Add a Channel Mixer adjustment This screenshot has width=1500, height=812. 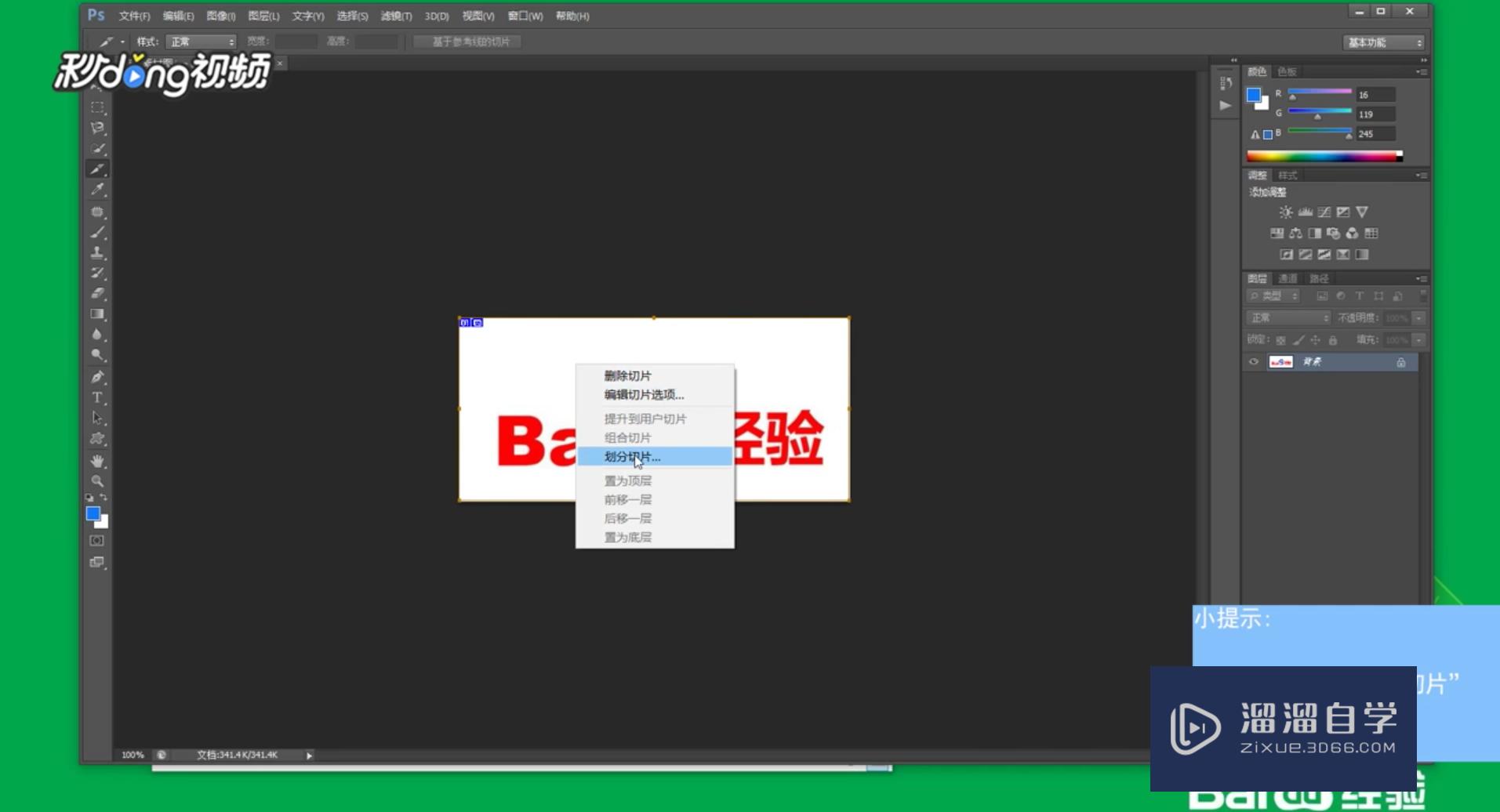click(x=1352, y=234)
